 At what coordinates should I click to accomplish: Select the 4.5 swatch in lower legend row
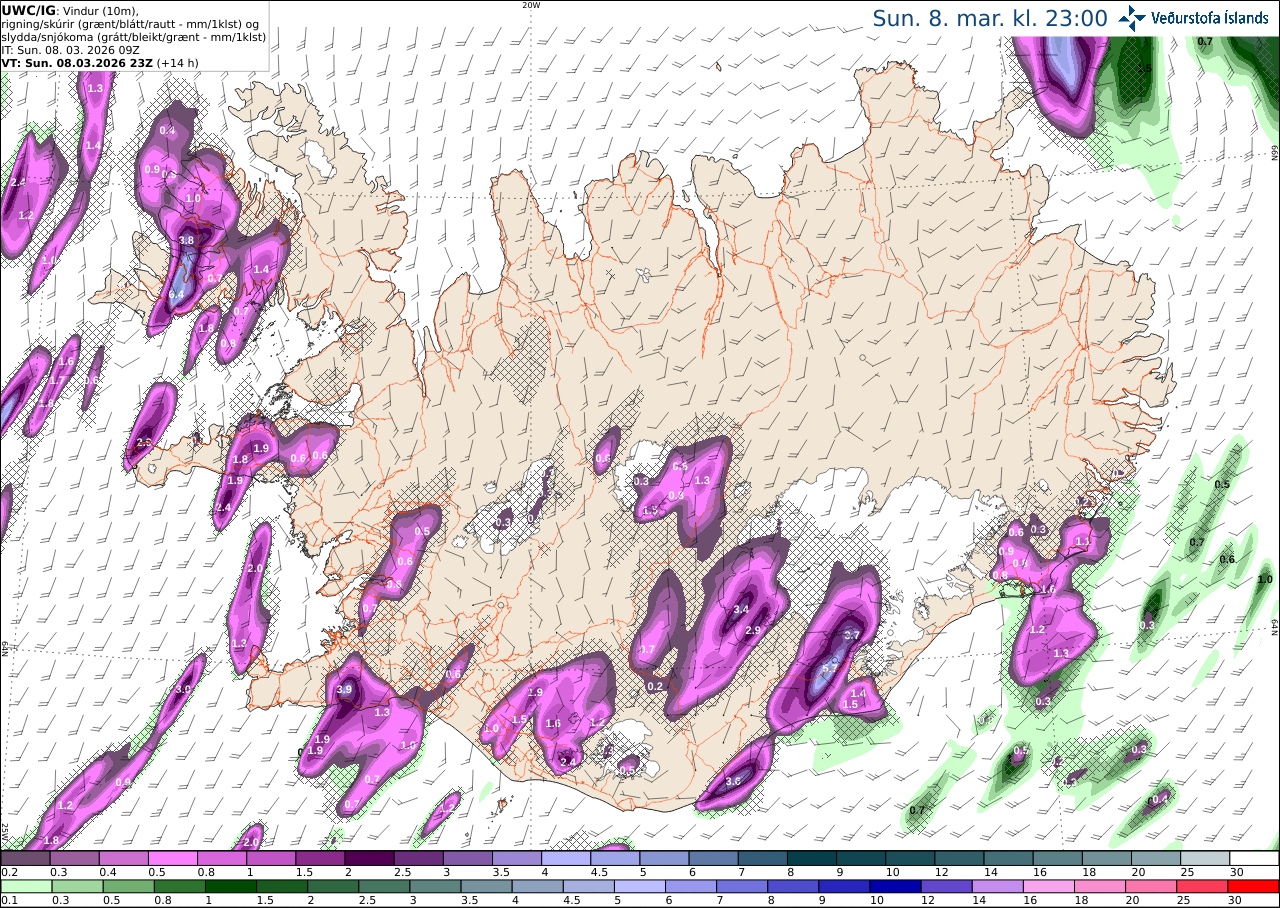point(589,886)
